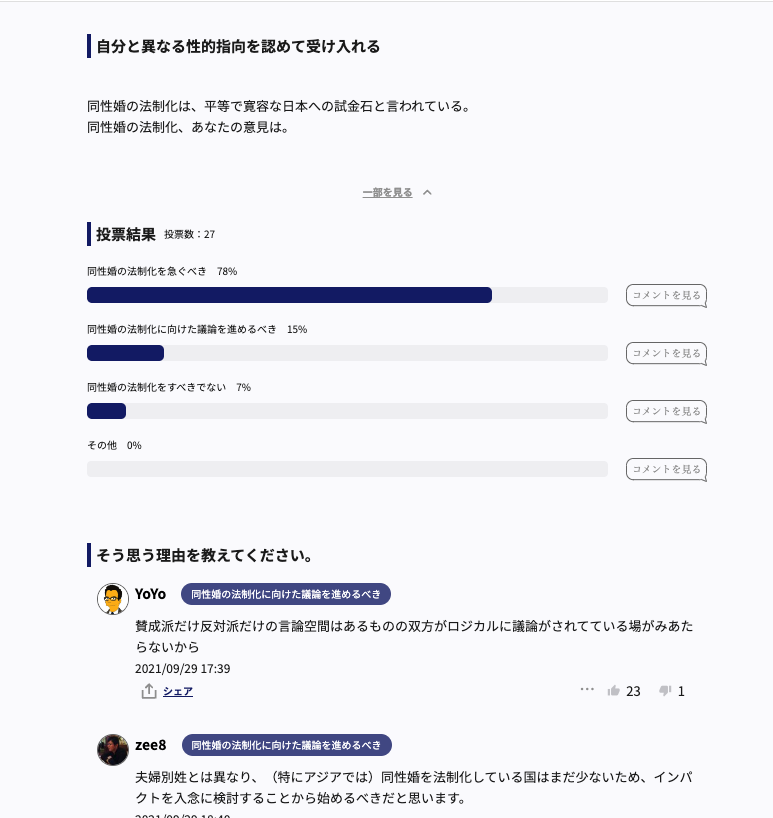The height and width of the screenshot is (818, 773).
Task: Click the username 'YoYo'
Action: coord(150,594)
